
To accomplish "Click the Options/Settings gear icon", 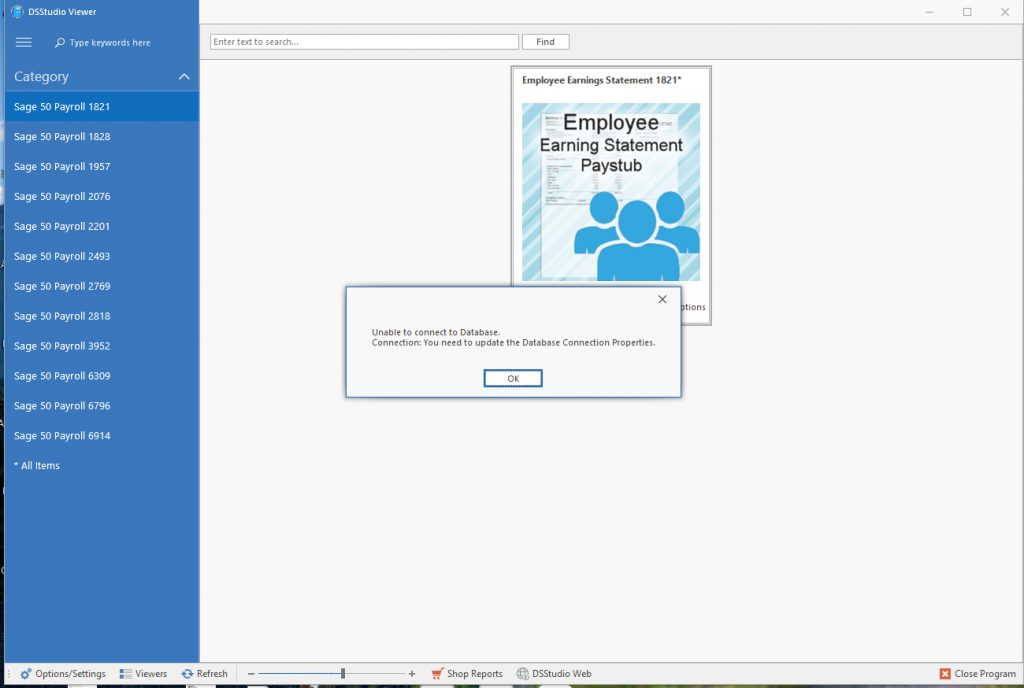I will tap(26, 674).
